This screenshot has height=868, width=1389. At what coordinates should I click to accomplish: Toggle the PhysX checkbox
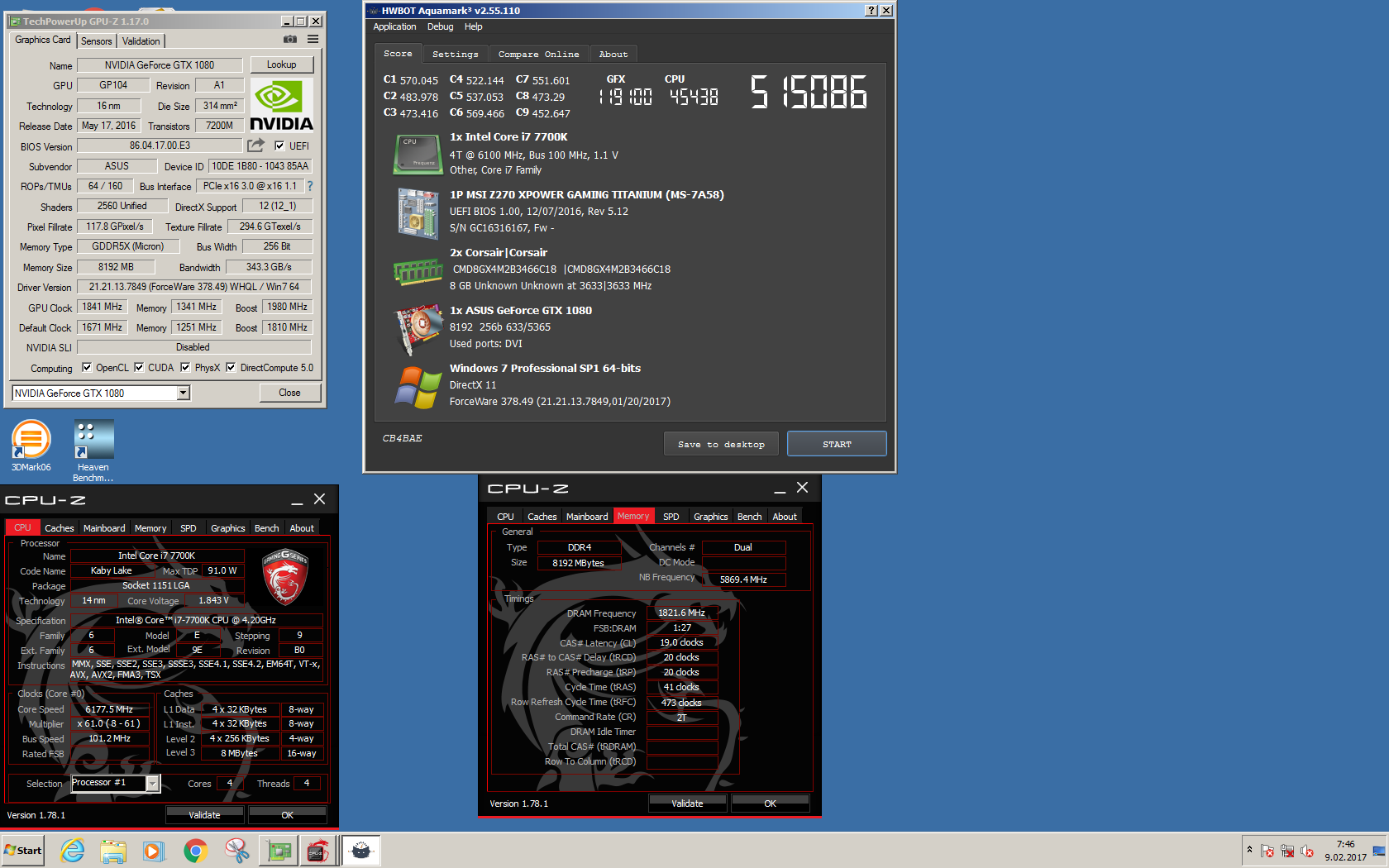coord(185,368)
